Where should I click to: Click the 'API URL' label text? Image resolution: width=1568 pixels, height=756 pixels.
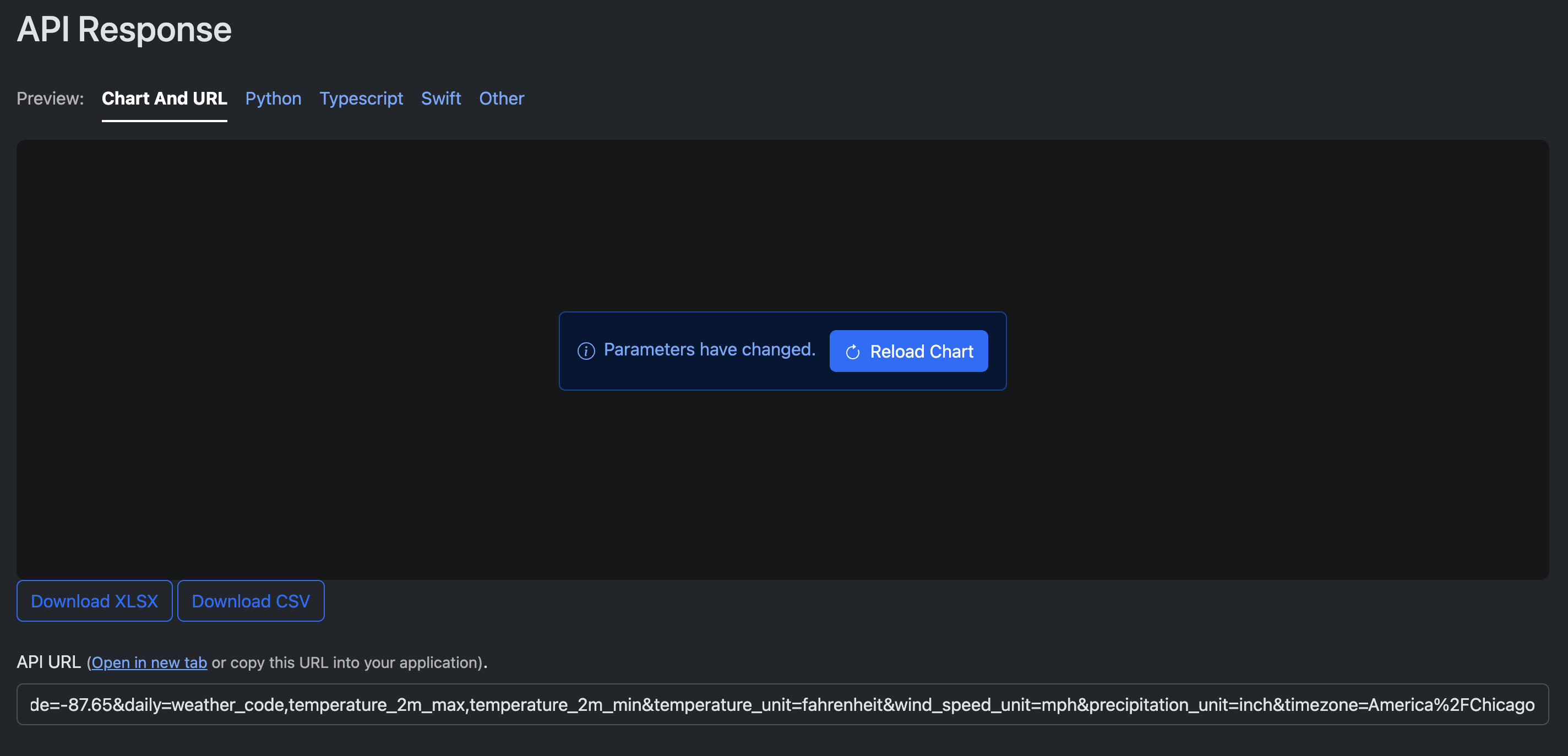click(48, 662)
